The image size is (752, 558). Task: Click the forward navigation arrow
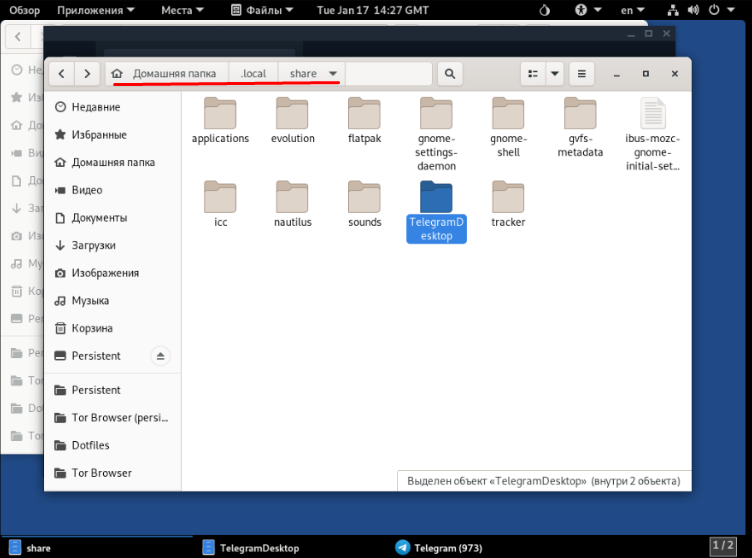[88, 74]
